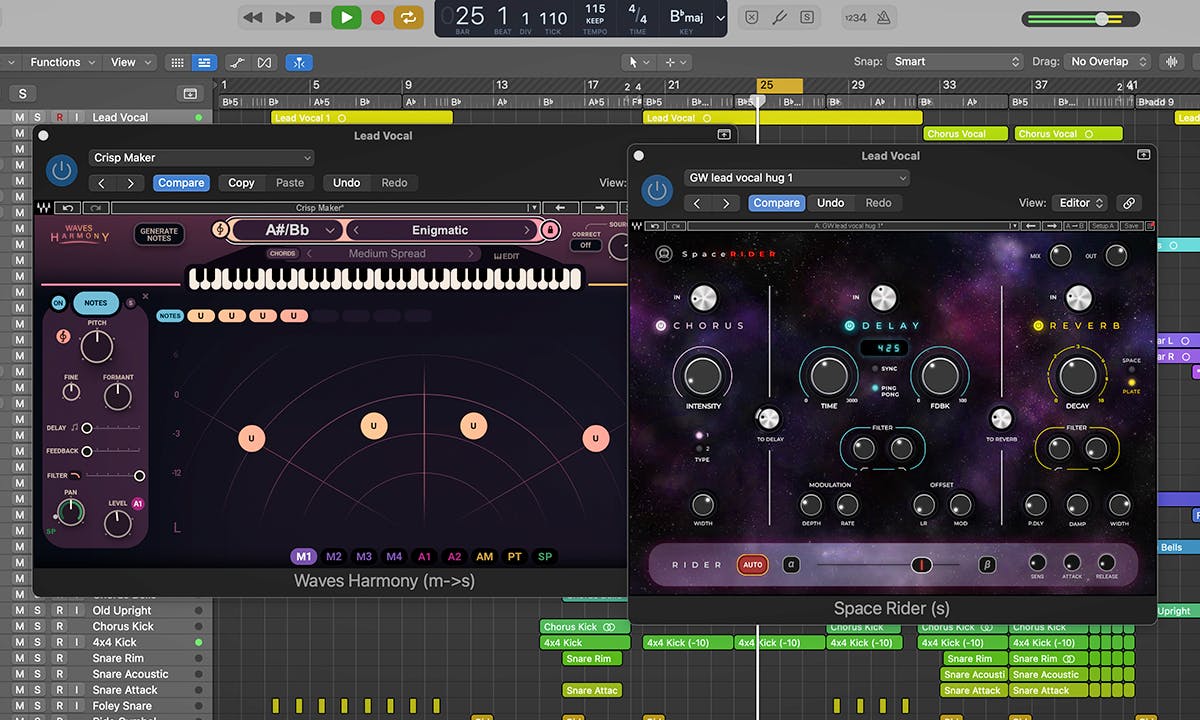Open the Functions menu
The width and height of the screenshot is (1200, 720).
click(x=62, y=62)
